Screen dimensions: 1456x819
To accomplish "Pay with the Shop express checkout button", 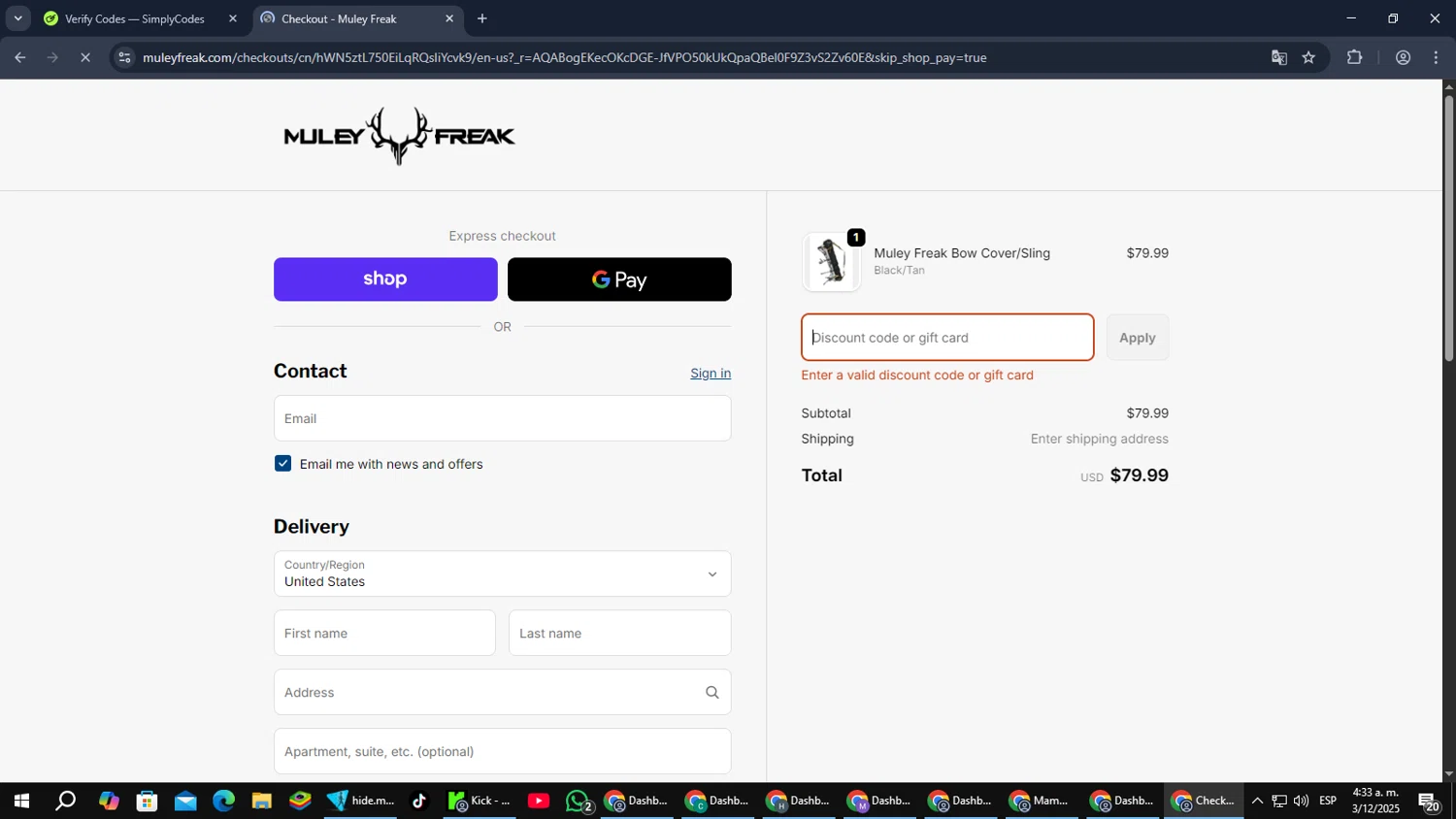I will [385, 279].
